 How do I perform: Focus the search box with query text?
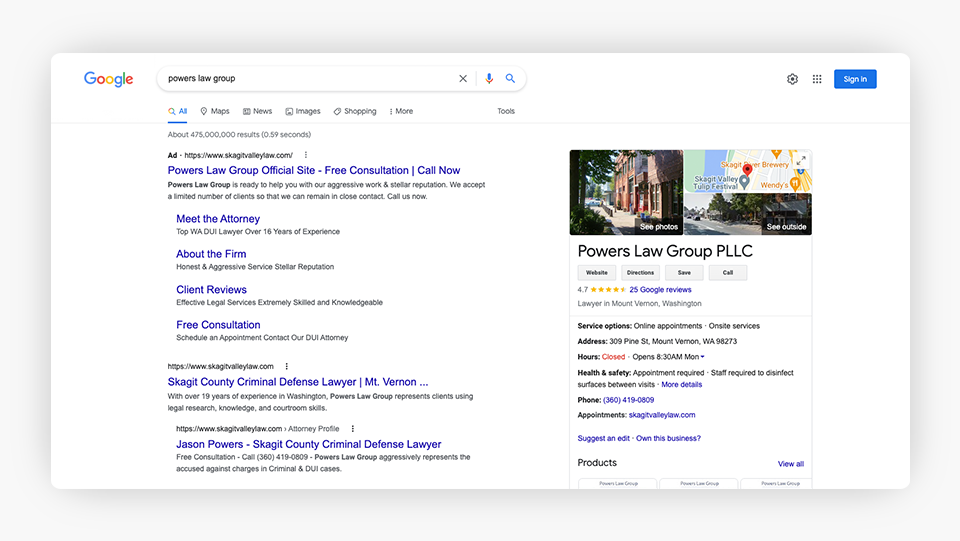(x=305, y=79)
